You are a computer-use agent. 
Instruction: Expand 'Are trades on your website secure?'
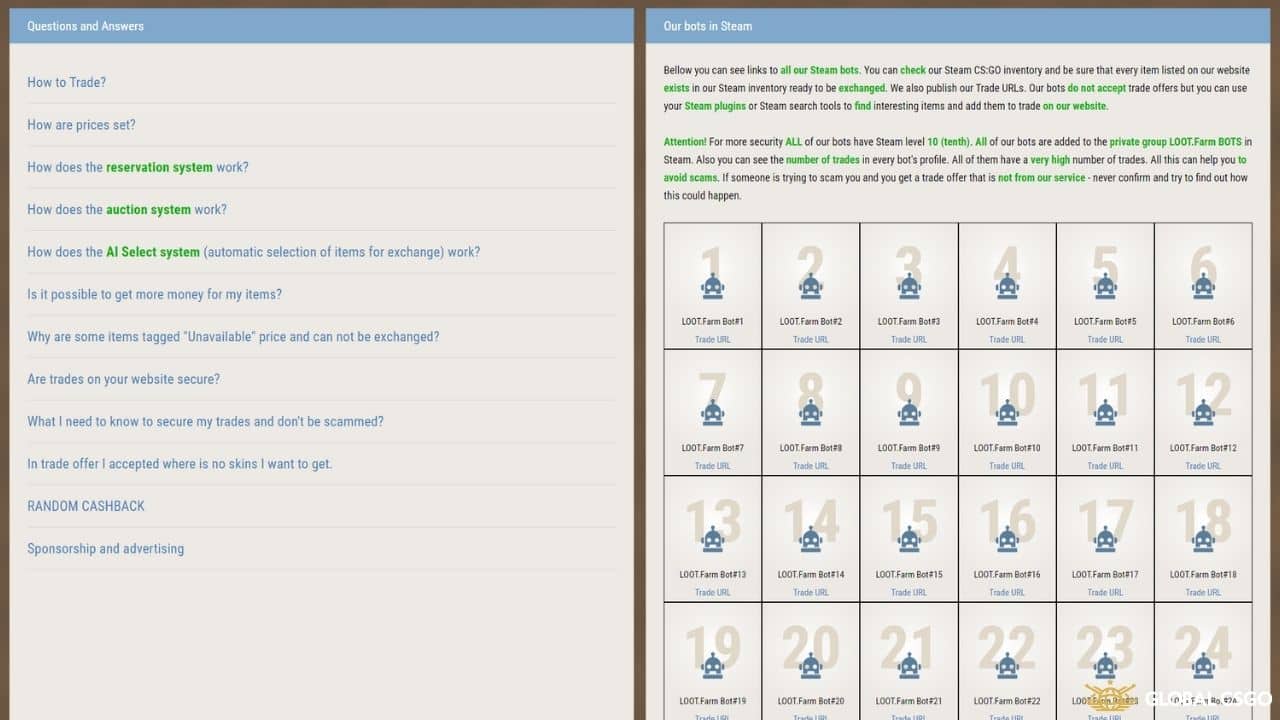(x=123, y=379)
